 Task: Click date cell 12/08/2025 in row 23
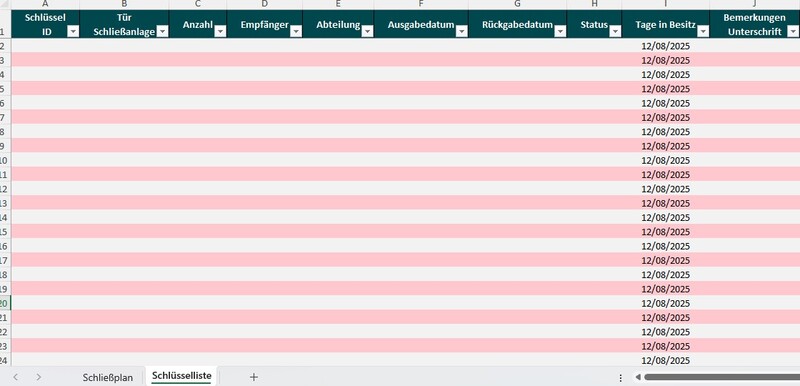pyautogui.click(x=665, y=346)
